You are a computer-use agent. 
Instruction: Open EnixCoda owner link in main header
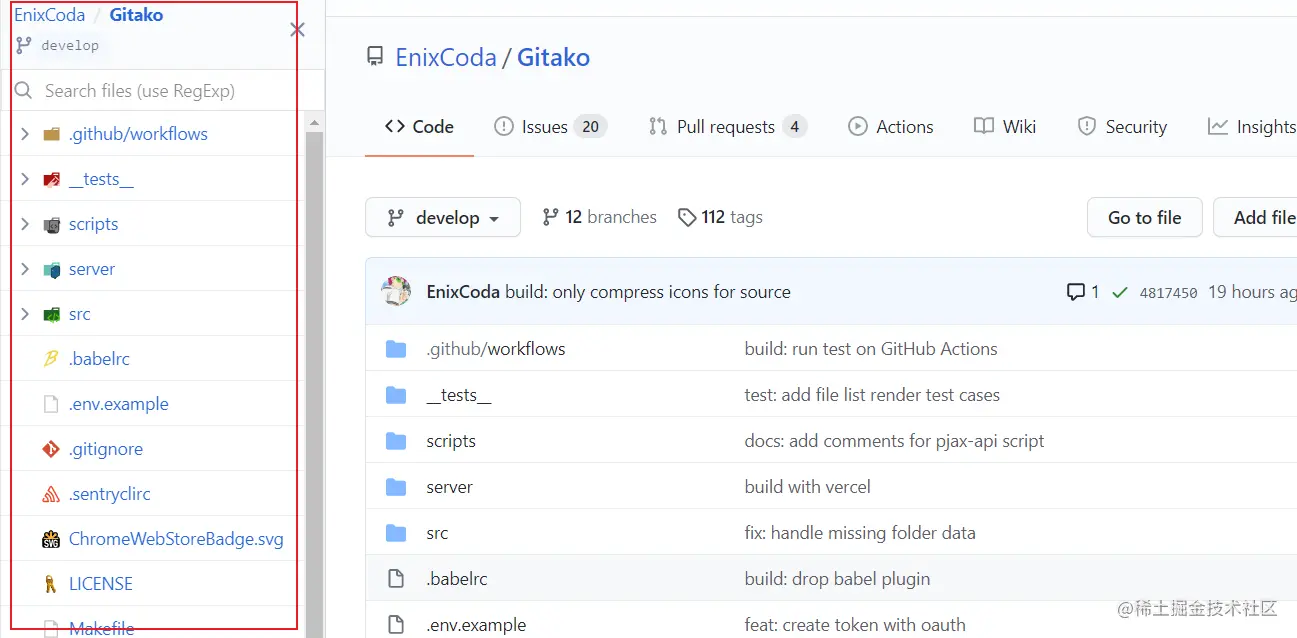pos(446,57)
